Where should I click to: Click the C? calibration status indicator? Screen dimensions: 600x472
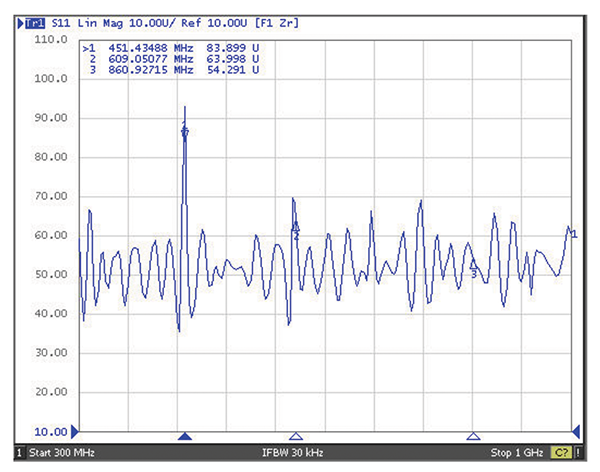coord(562,453)
